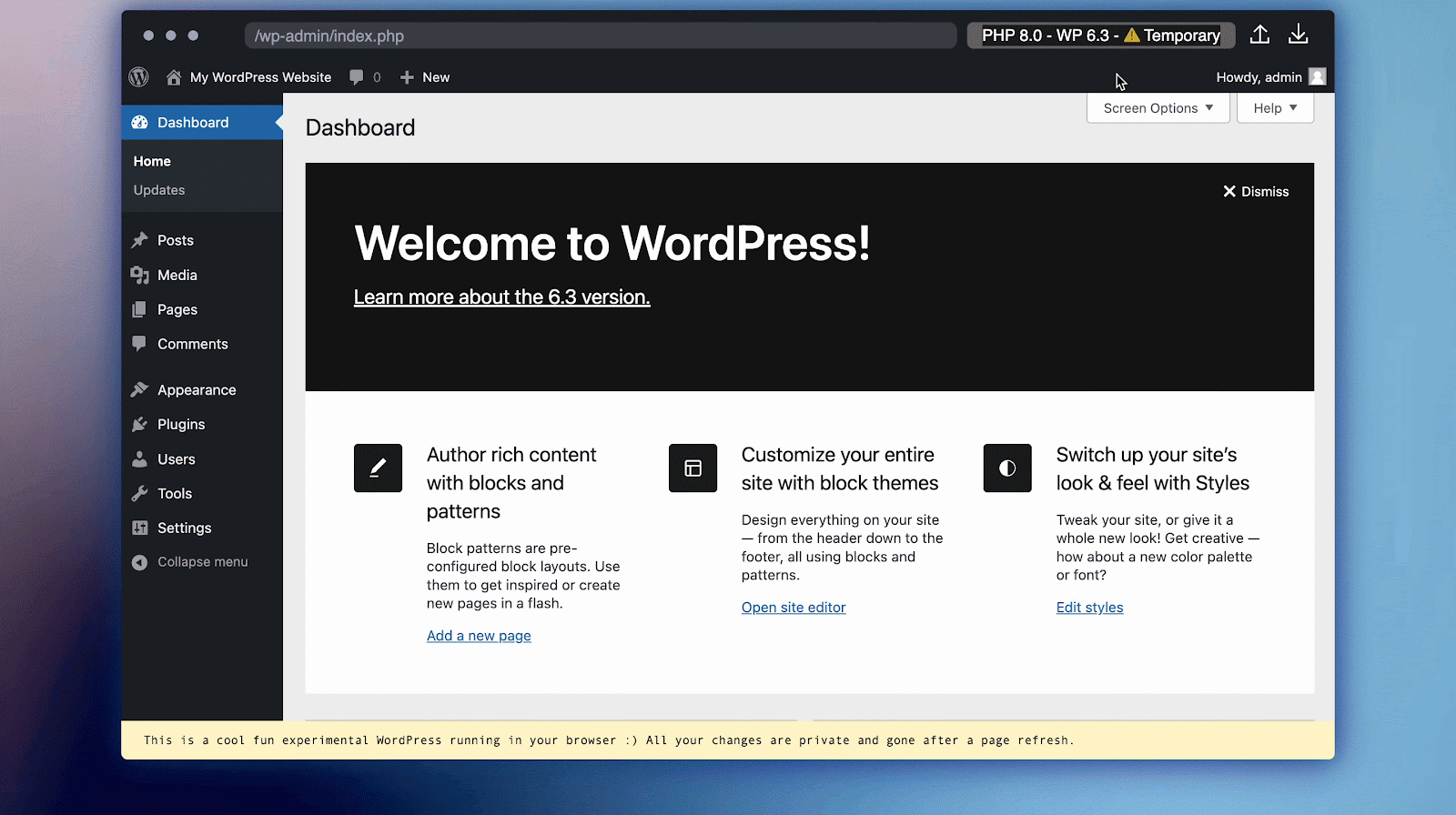Click 'Edit styles' link

1089,608
